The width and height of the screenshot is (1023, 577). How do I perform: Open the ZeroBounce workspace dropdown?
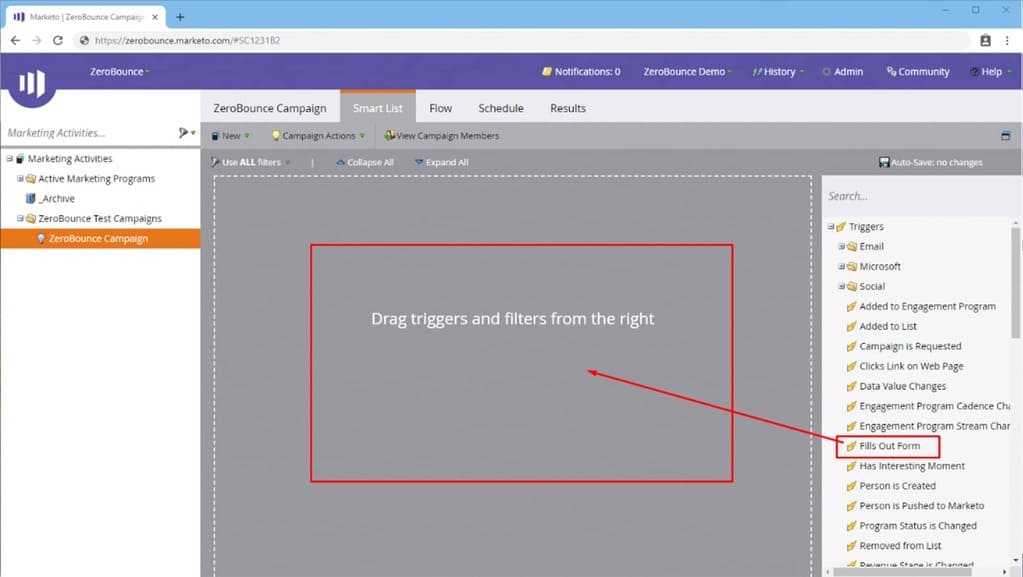pos(119,71)
